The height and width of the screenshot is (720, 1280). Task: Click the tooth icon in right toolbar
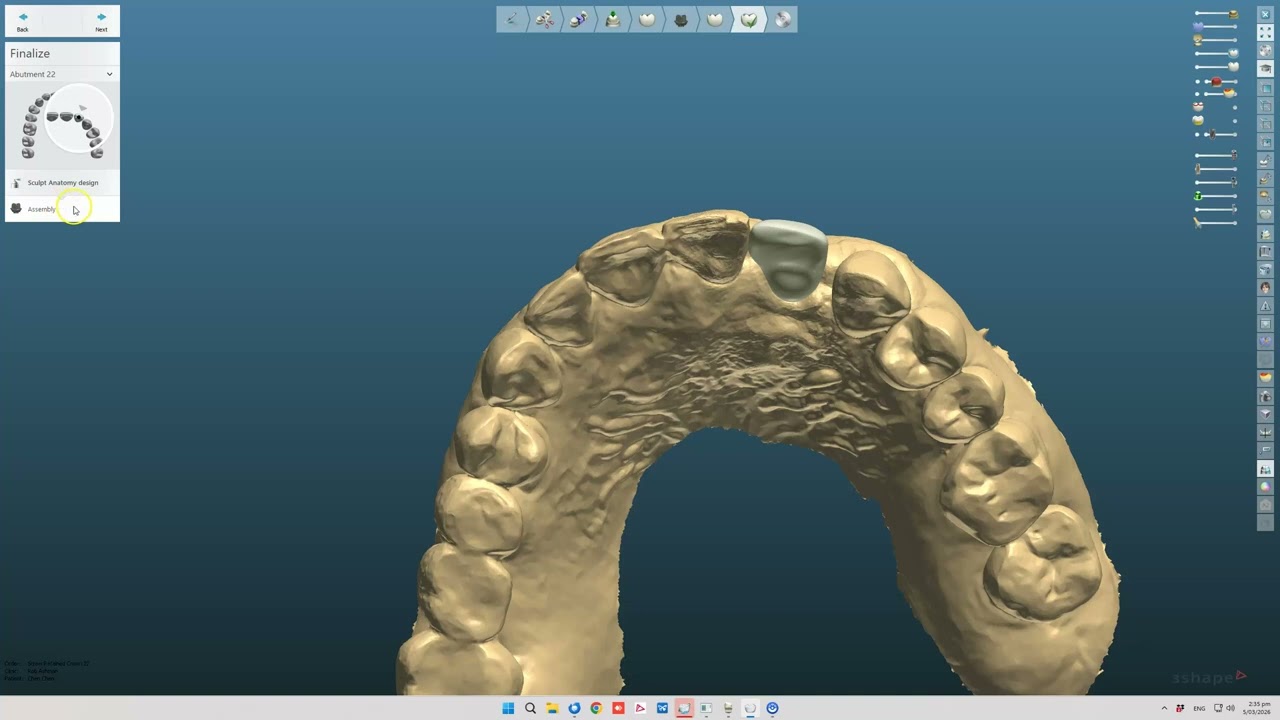point(1265,213)
